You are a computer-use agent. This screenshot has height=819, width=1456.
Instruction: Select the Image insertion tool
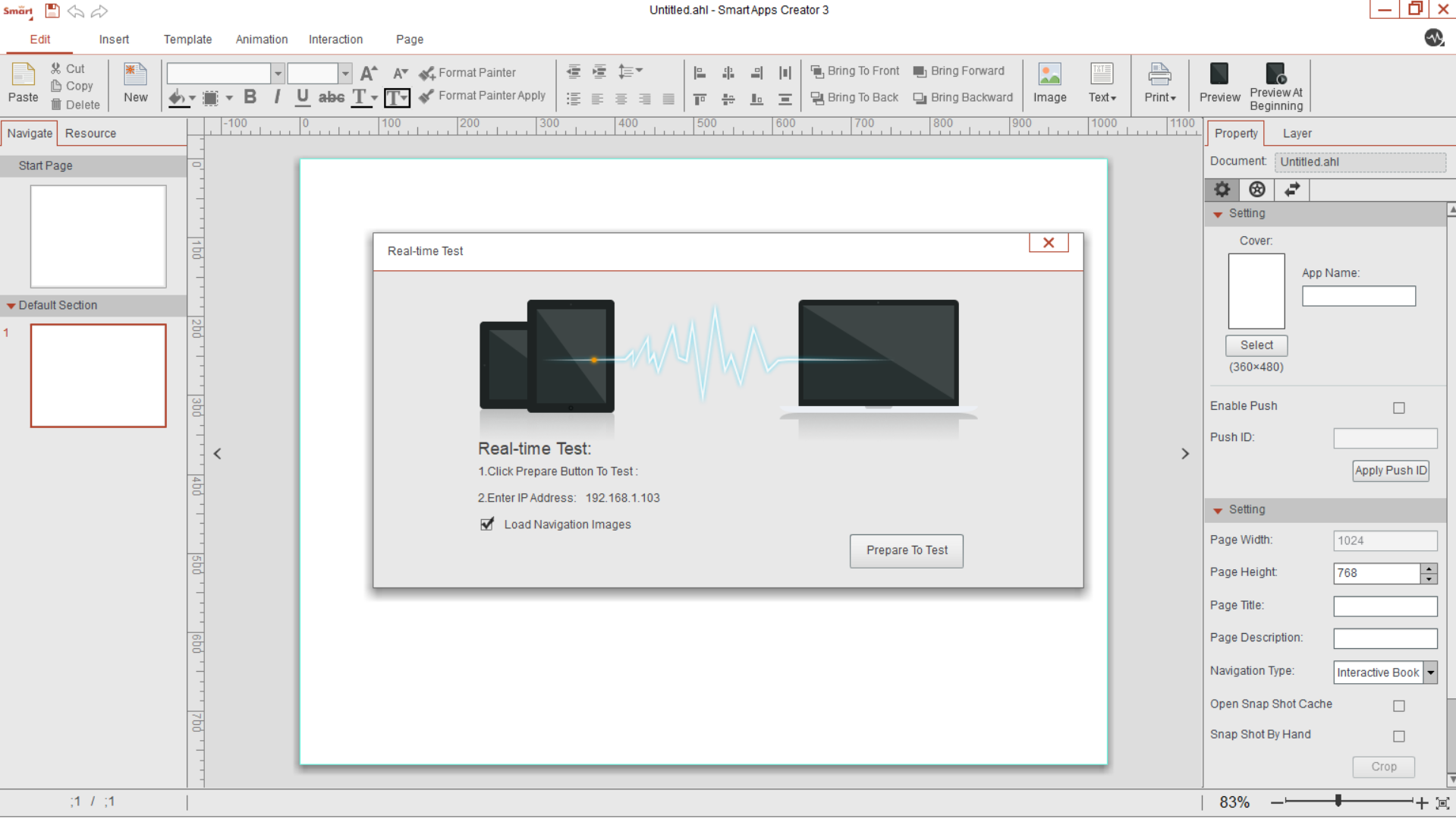click(1049, 83)
